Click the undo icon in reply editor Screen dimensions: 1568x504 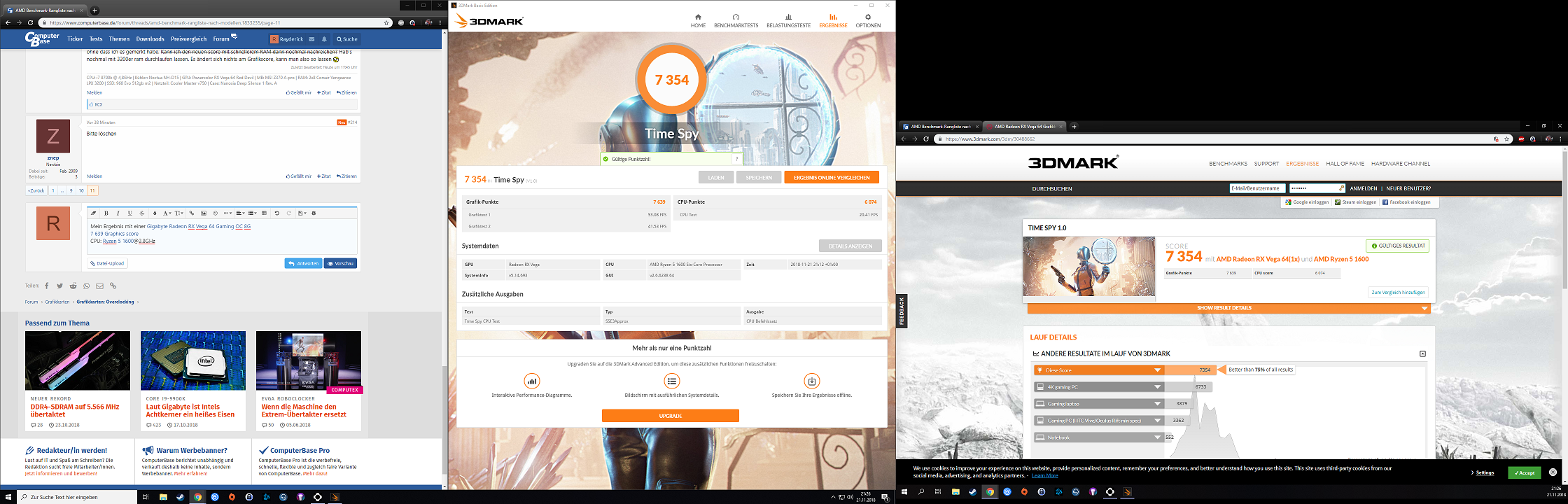(x=277, y=213)
